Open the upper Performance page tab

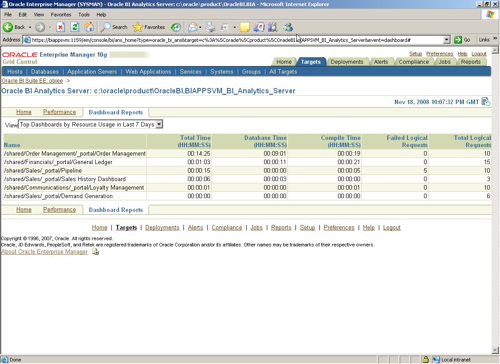(59, 112)
